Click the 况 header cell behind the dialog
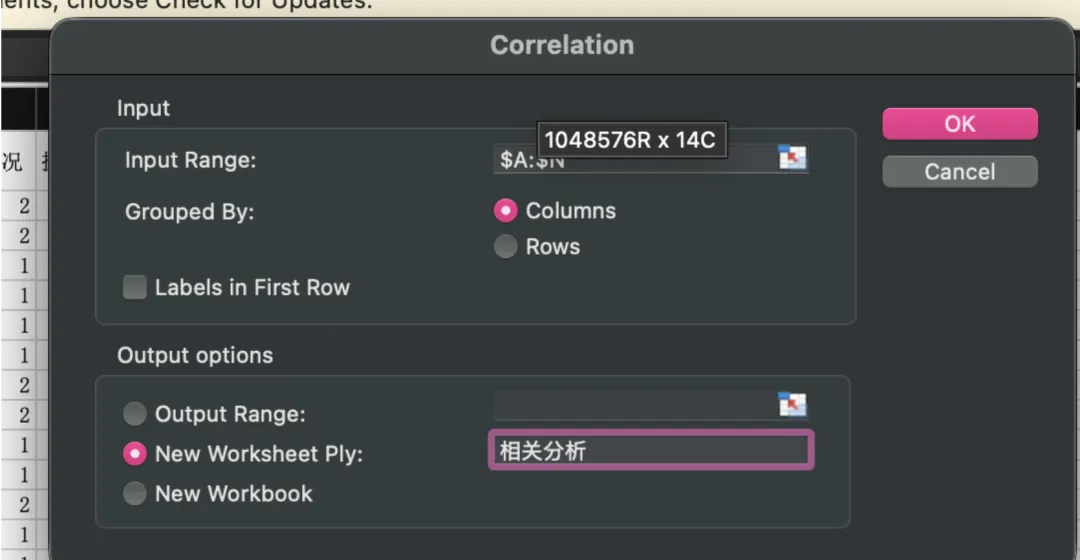 pos(12,162)
